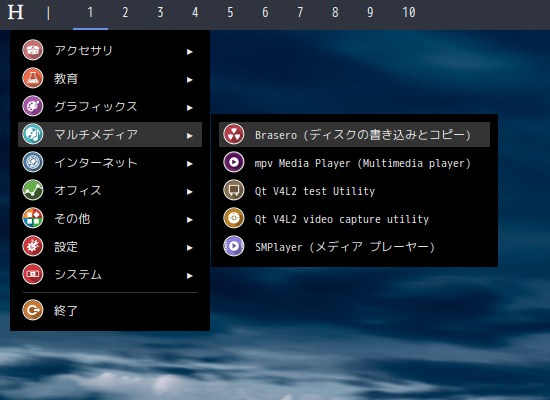Viewport: 550px width, 400px height.
Task: Click the Qt V4L2 test Utility icon
Action: click(x=234, y=190)
